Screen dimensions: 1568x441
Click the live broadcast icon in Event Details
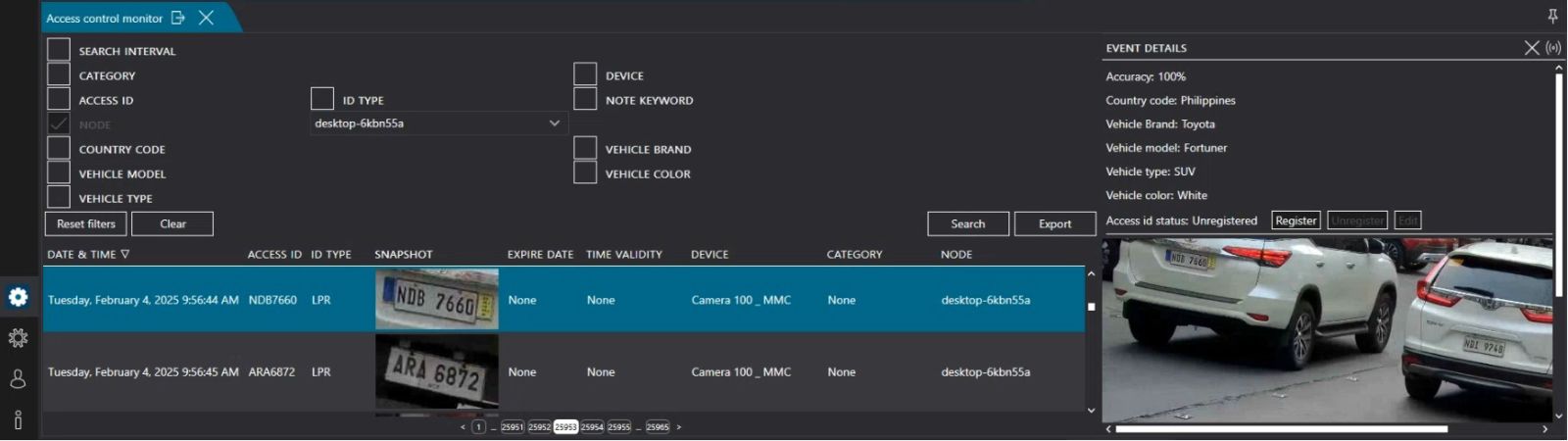(1553, 47)
